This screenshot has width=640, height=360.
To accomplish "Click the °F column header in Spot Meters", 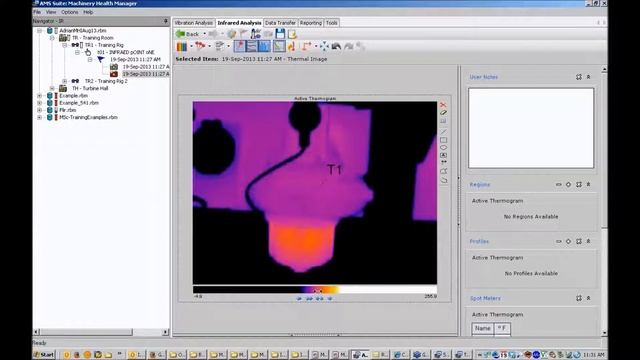I will click(502, 328).
